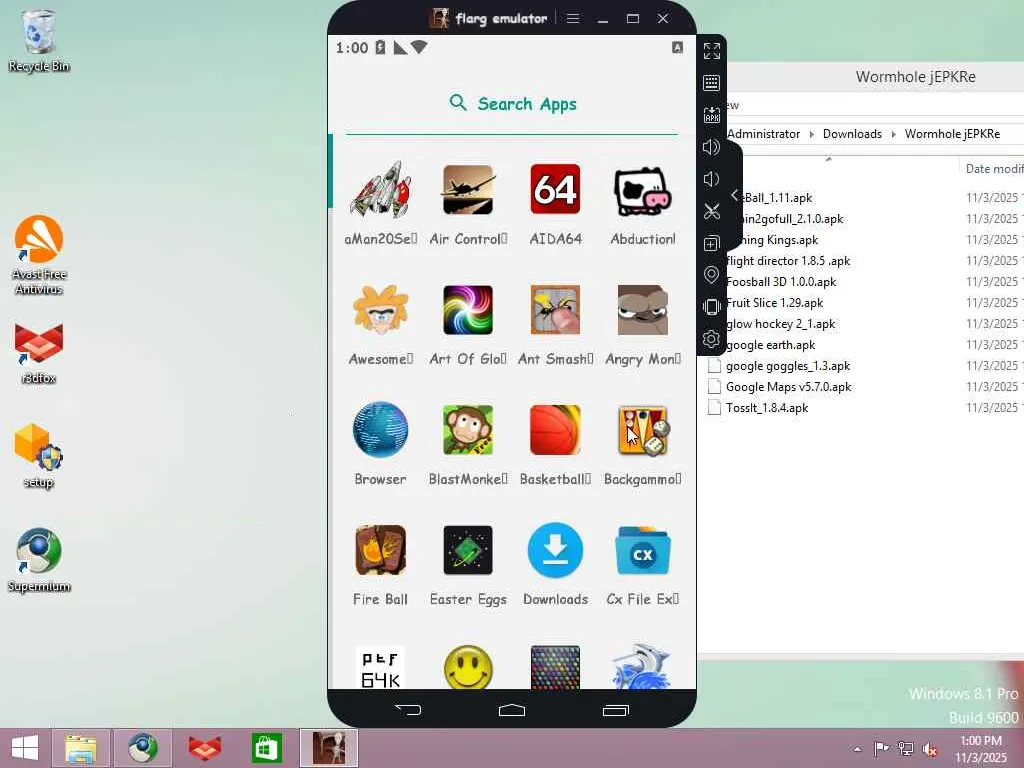
Task: Open Fire Ball app
Action: click(381, 550)
